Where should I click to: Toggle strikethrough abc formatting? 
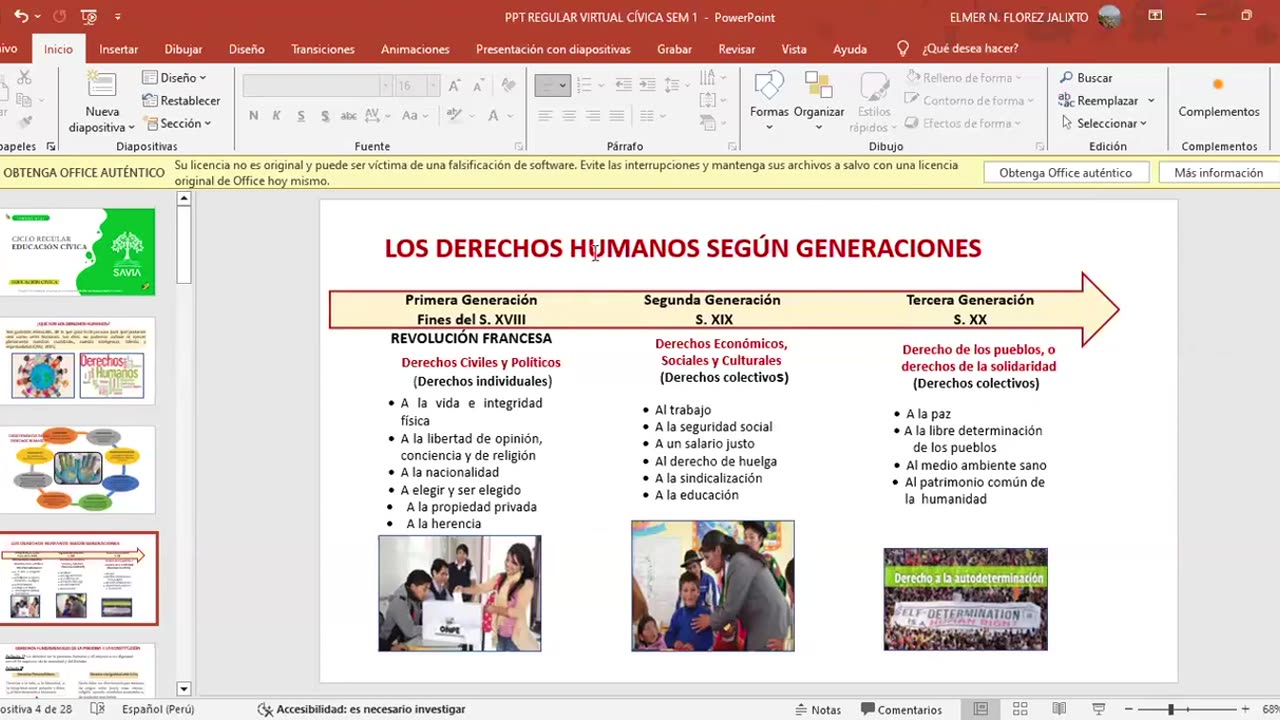click(x=350, y=116)
